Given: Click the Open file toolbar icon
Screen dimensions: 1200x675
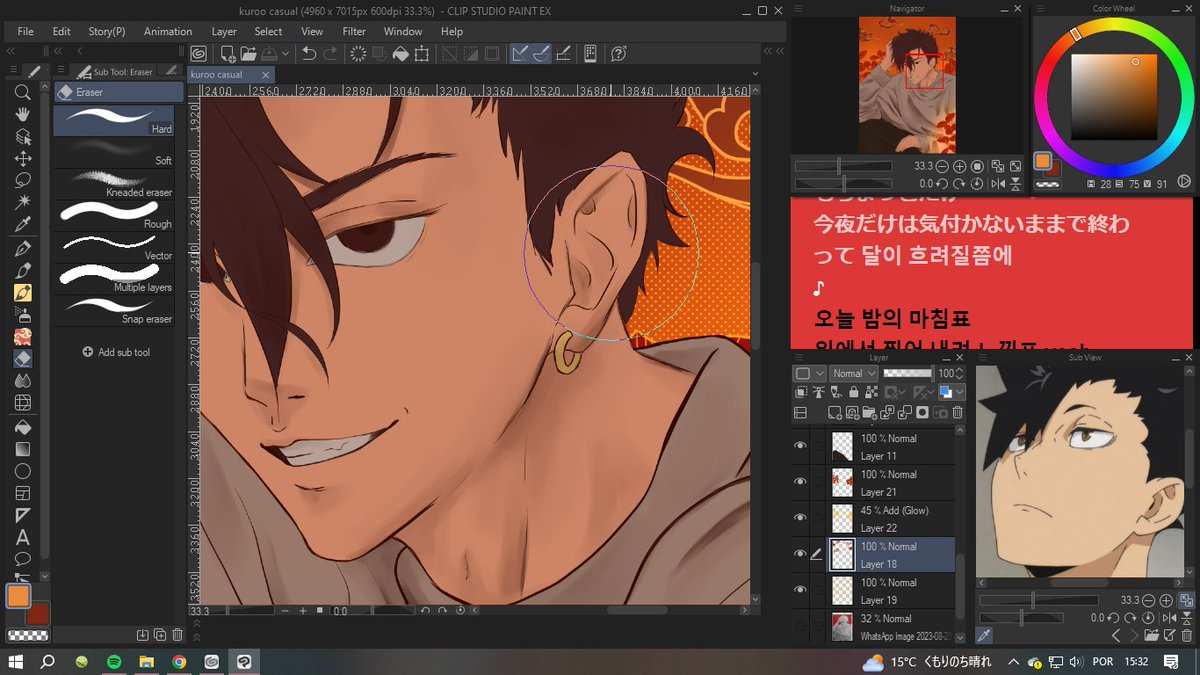Looking at the screenshot, I should click(248, 54).
